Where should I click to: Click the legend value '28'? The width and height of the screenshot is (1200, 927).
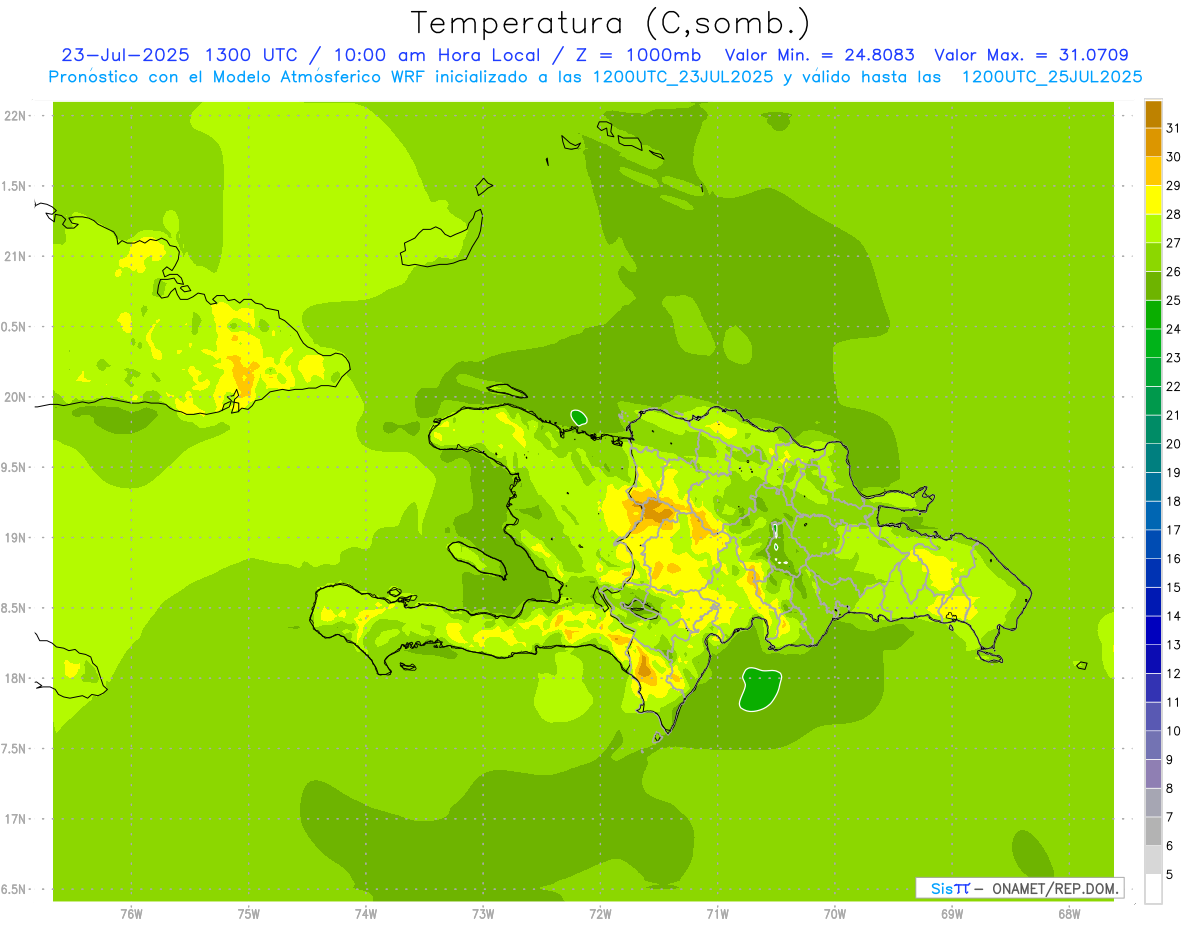click(1174, 214)
